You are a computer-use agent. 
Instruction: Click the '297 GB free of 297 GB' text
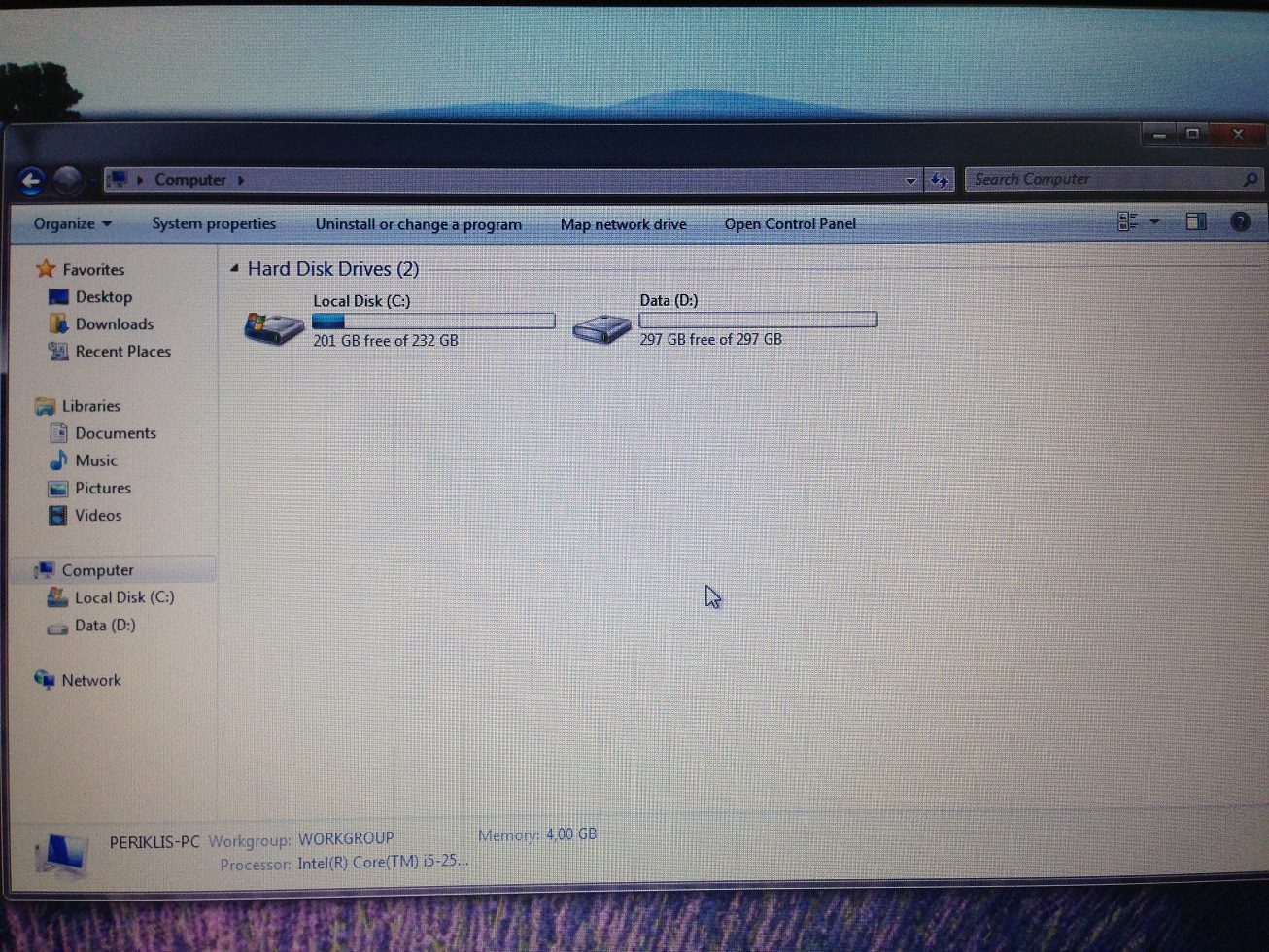click(710, 339)
